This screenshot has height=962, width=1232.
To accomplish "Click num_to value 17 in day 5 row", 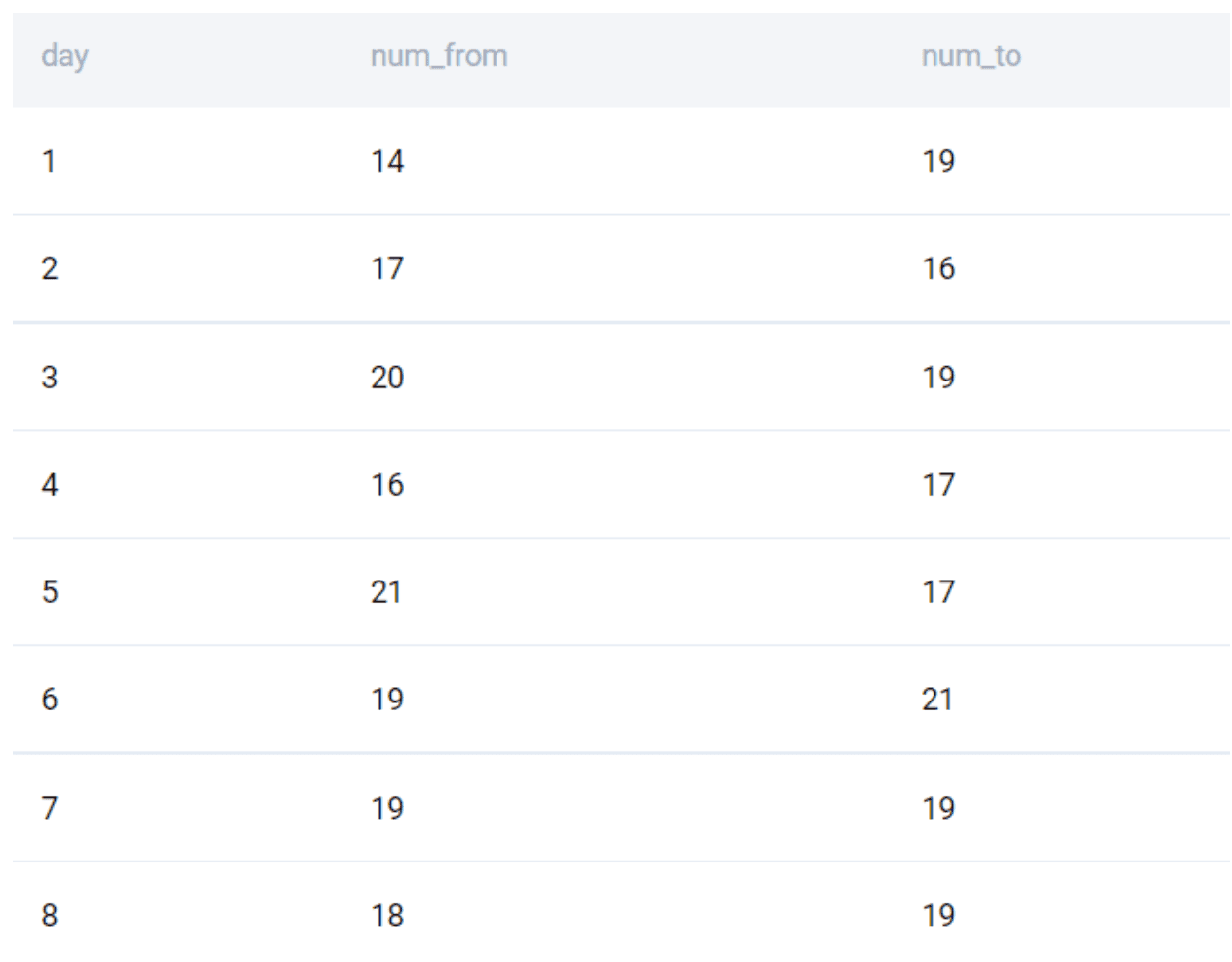I will coord(937,592).
